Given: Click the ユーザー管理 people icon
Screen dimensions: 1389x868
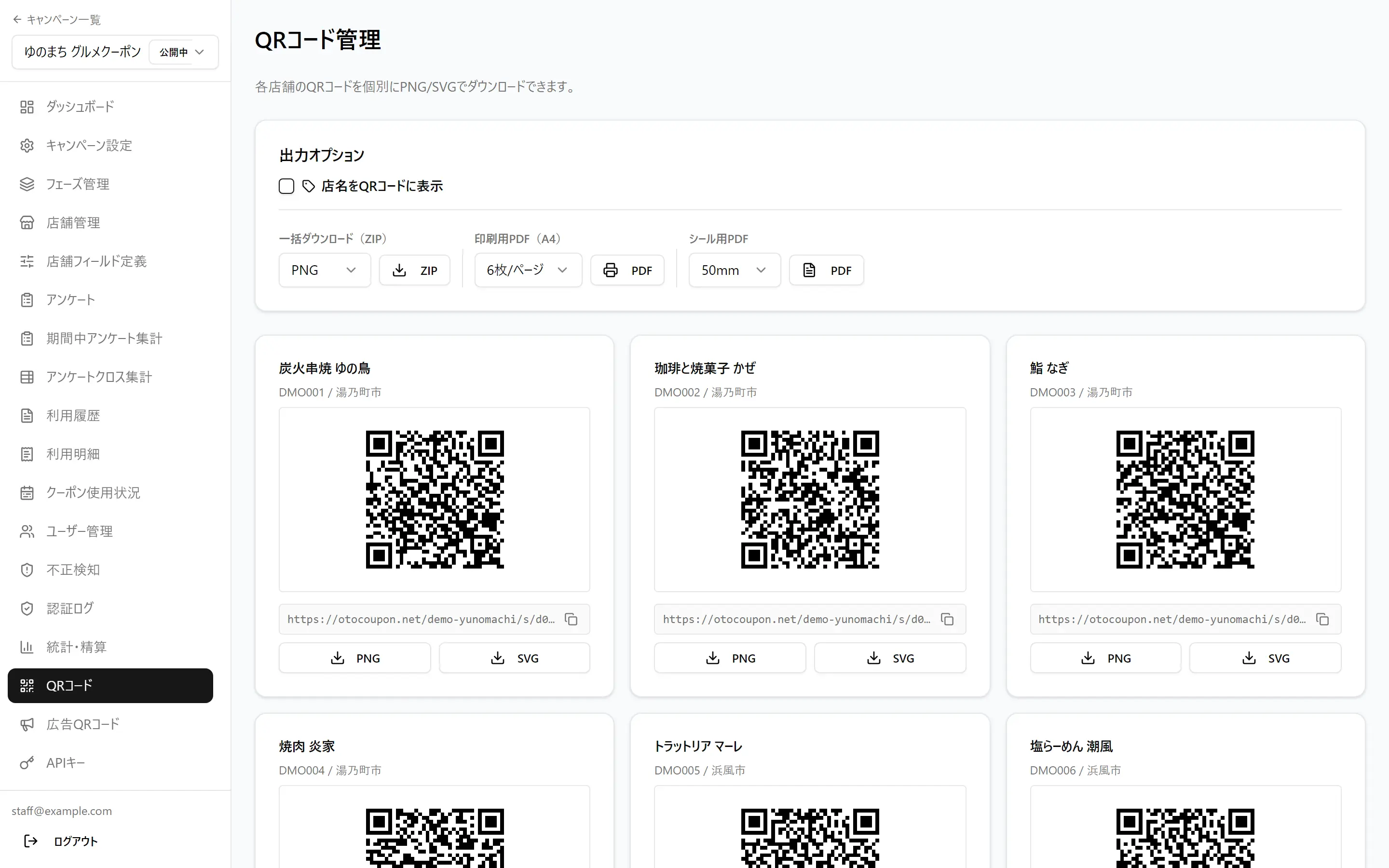Looking at the screenshot, I should pos(27,531).
